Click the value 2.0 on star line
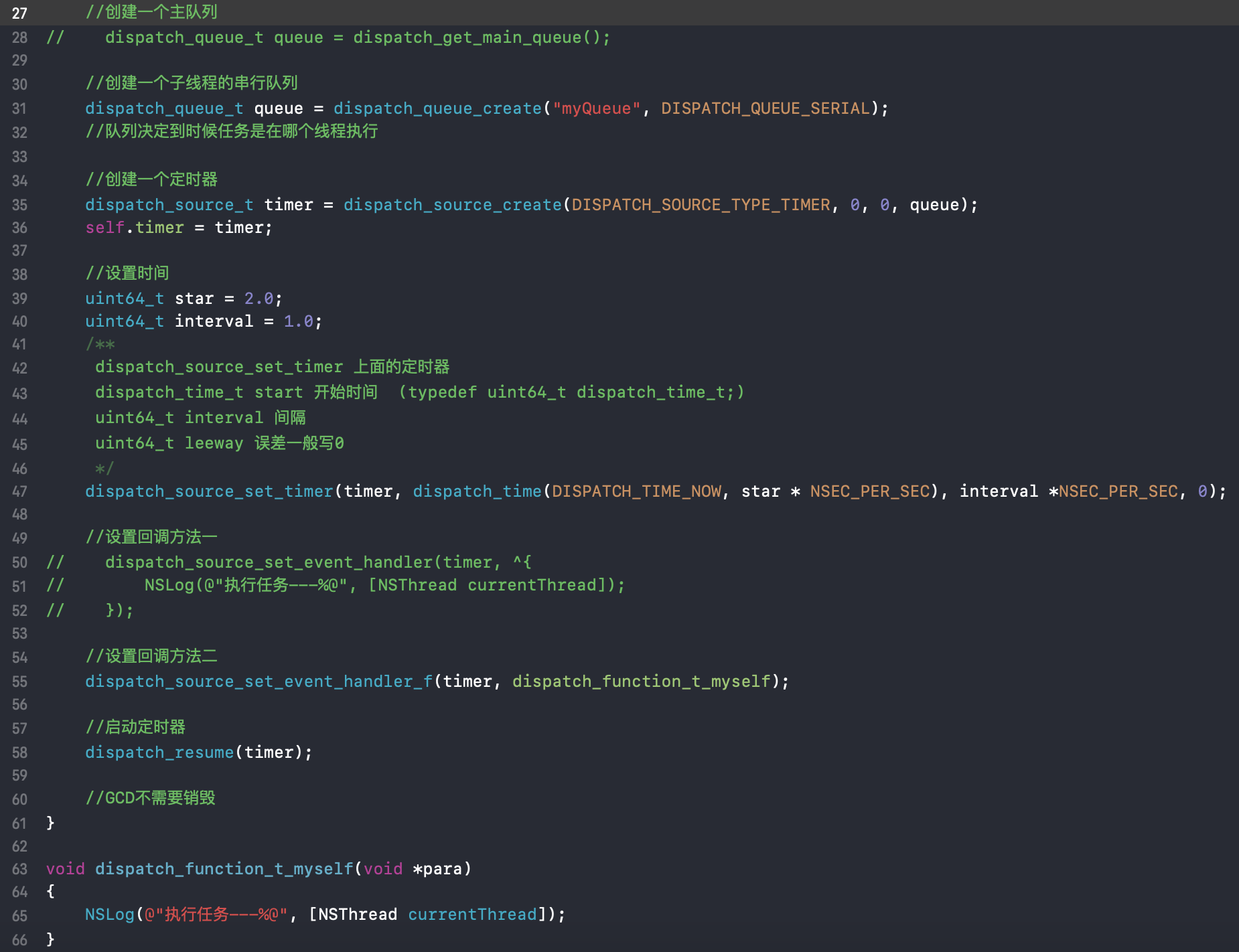Screen dimensions: 1239x952 coord(259,299)
